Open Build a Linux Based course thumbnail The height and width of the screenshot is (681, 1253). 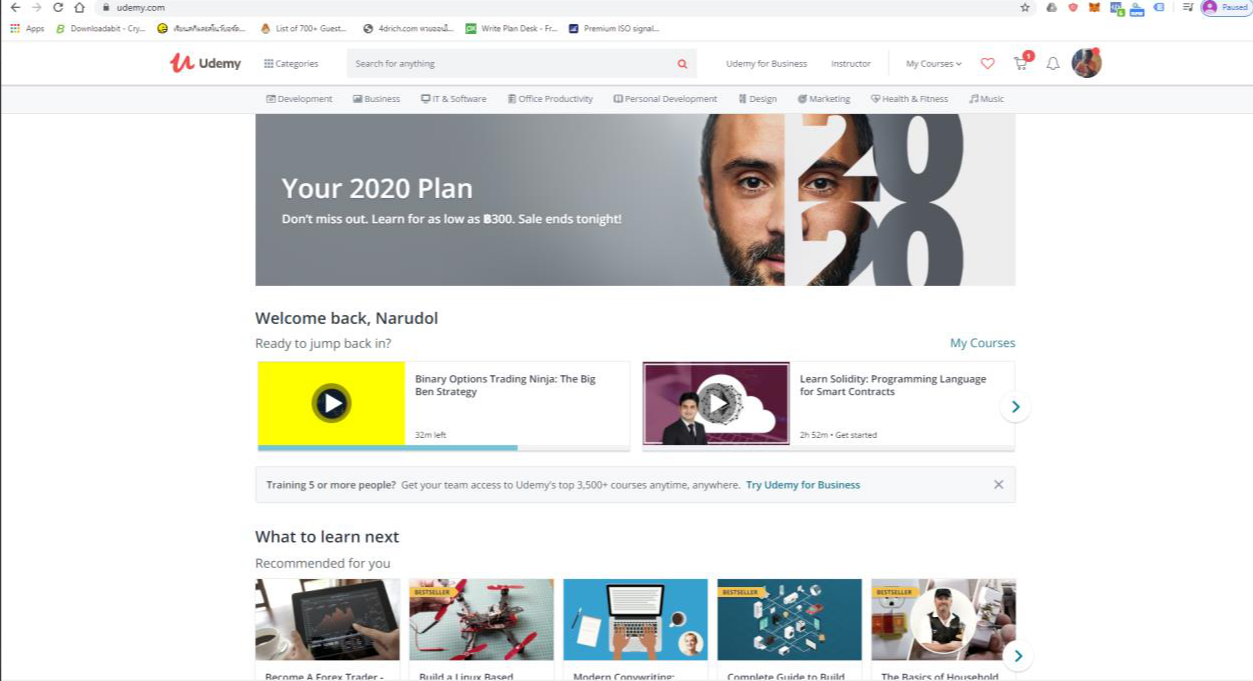[481, 619]
